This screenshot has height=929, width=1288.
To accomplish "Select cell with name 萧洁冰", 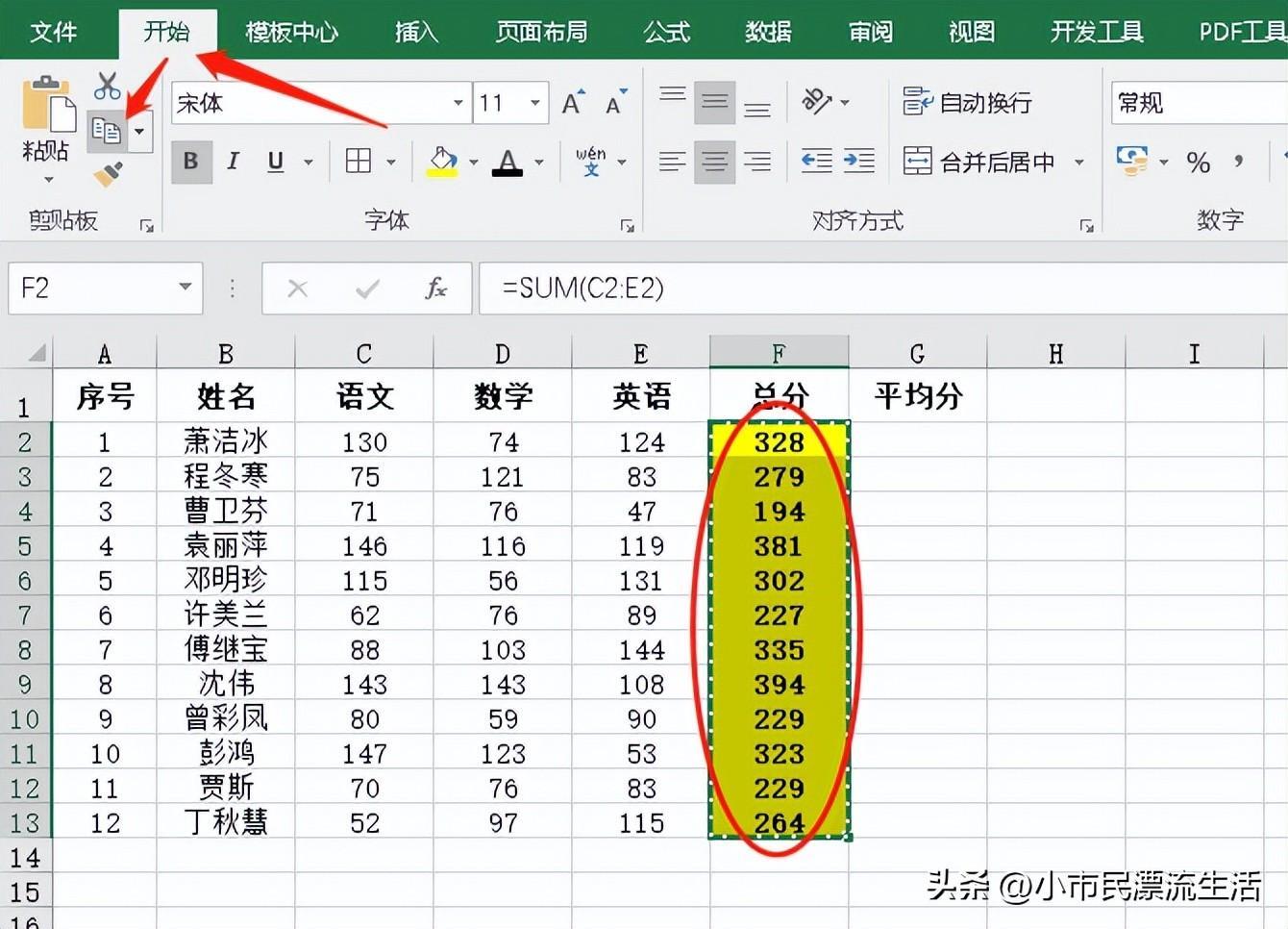I will pyautogui.click(x=226, y=441).
